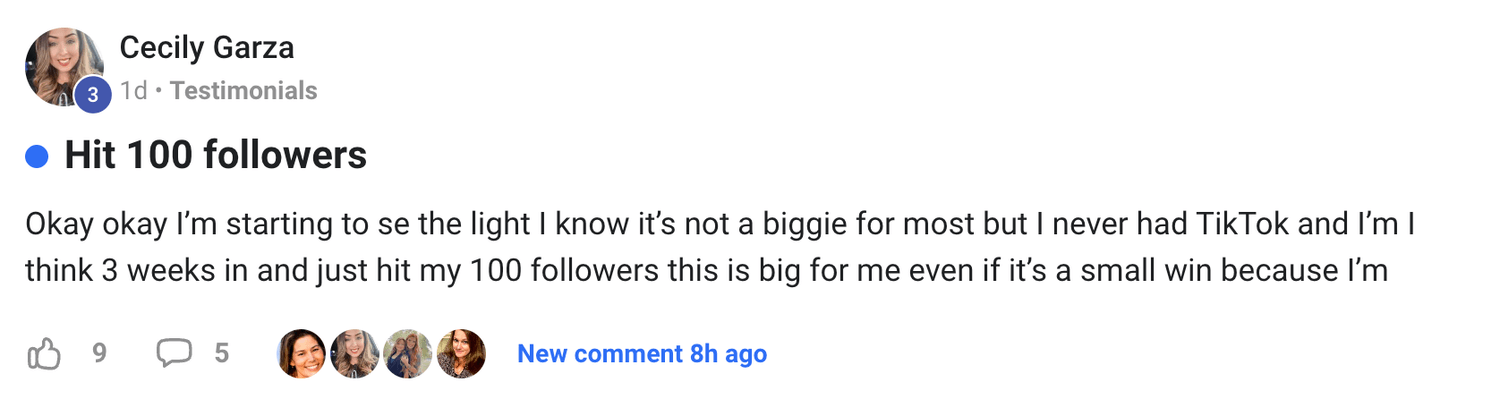Click the 1d post timestamp
Viewport: 1500px width, 406px height.
133,91
